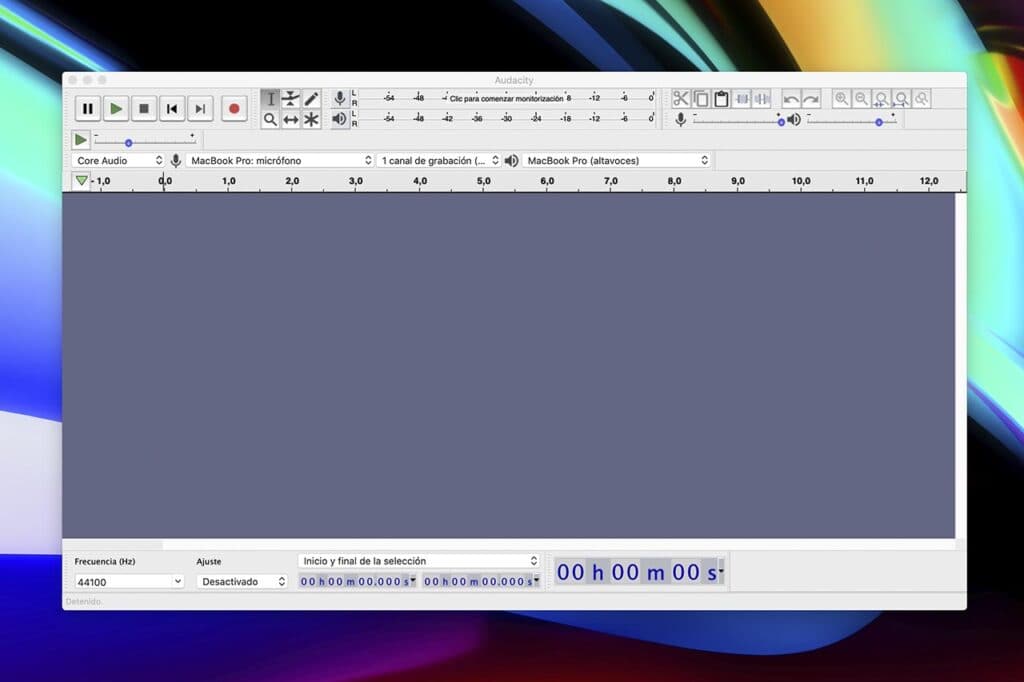Click the recording volume slider
This screenshot has width=1024, height=682.
[x=737, y=121]
